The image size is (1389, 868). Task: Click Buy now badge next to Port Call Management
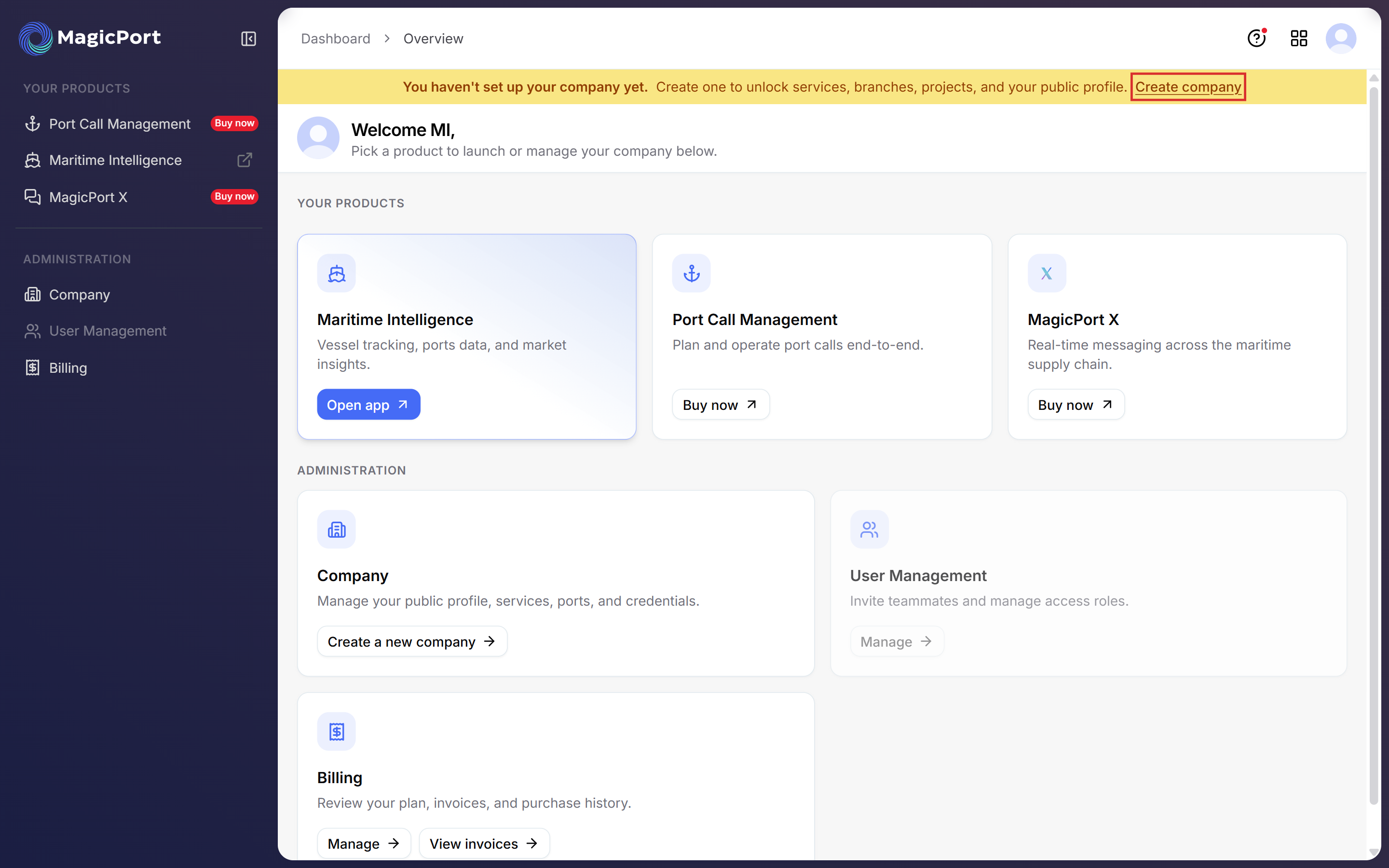coord(234,123)
